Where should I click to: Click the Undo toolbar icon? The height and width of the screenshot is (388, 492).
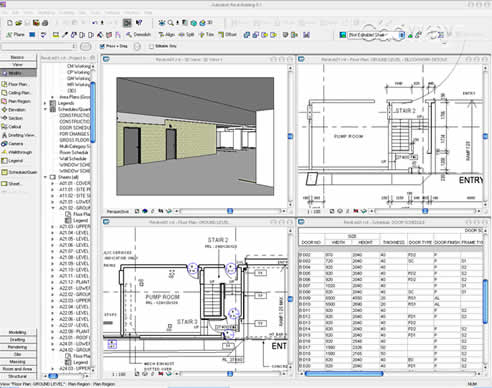(95, 23)
